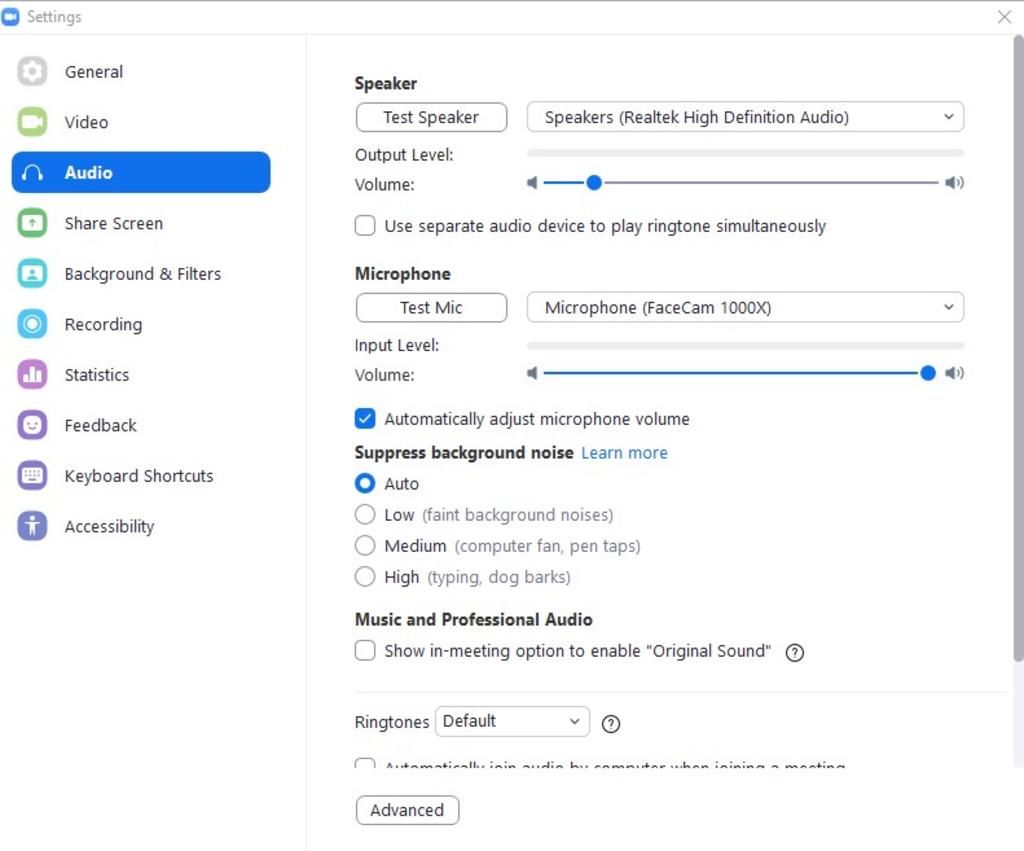1024x851 pixels.
Task: Click the Video camera icon
Action: click(x=32, y=122)
